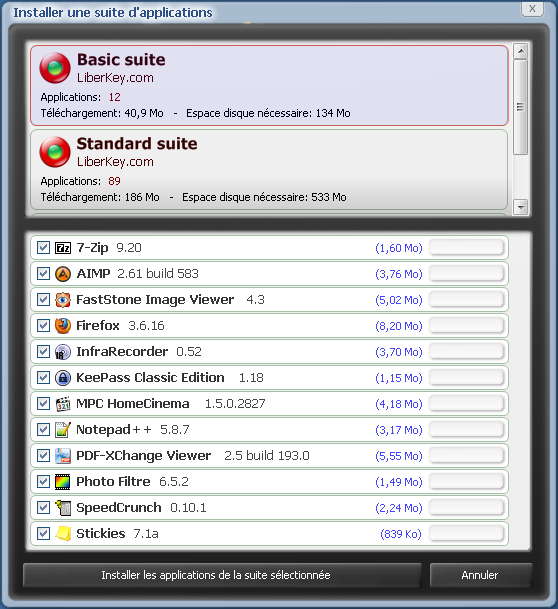
Task: Uncheck the Firefox 3.6.16 checkbox
Action: (x=43, y=326)
